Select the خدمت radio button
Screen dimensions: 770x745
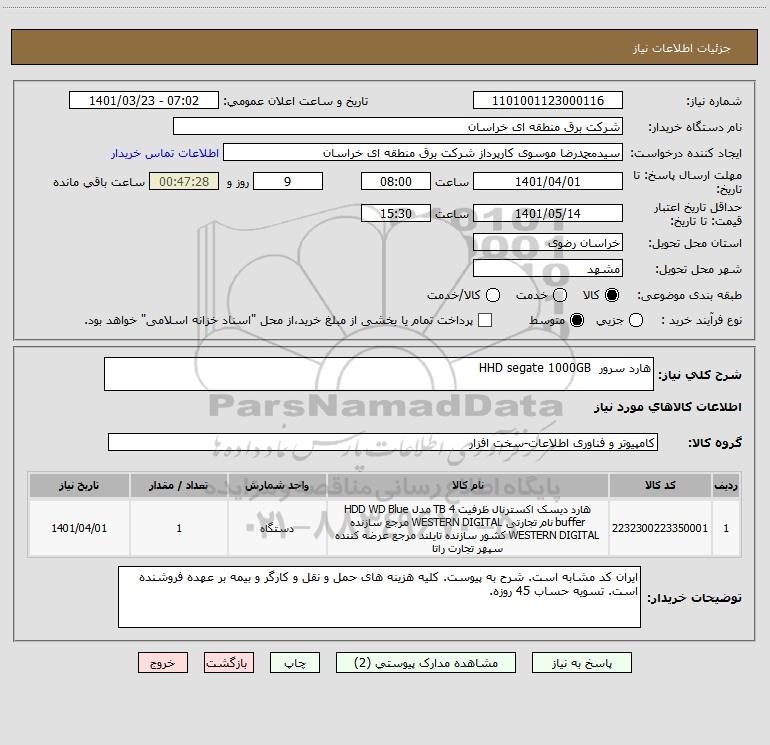560,295
